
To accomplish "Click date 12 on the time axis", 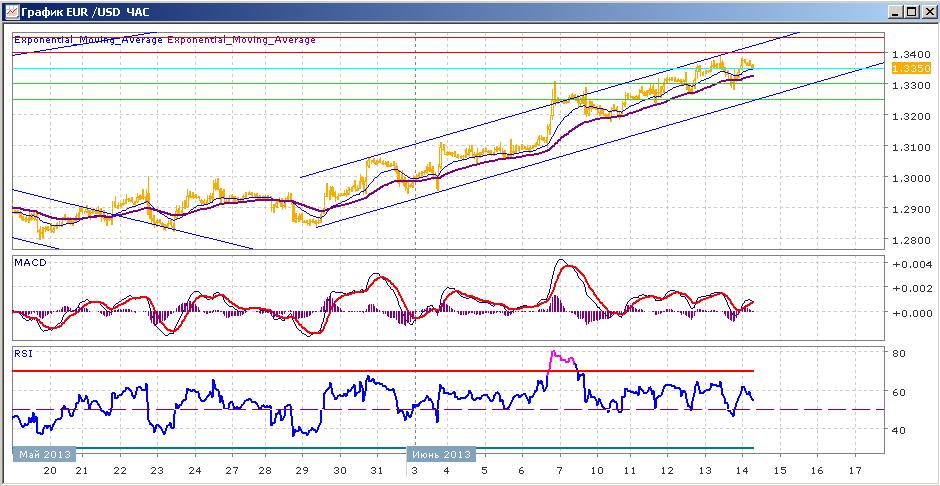I will [x=667, y=470].
